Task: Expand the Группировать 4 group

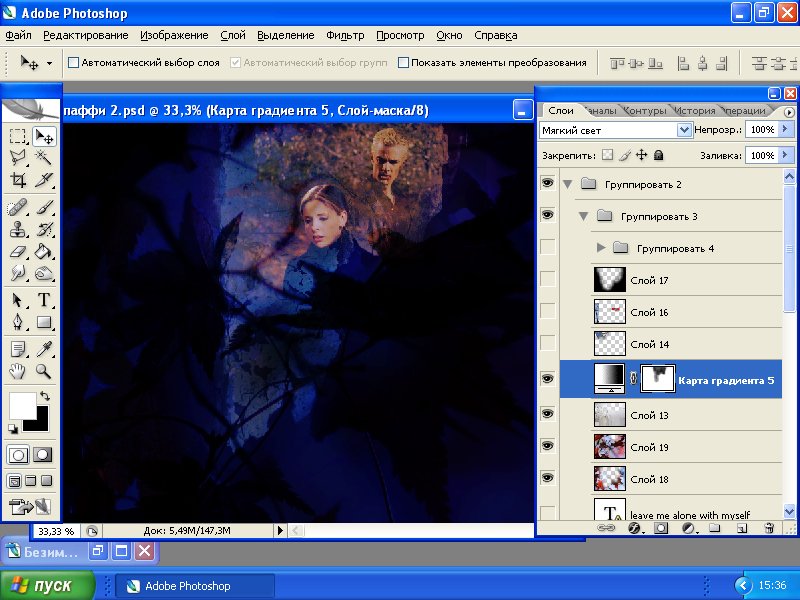Action: point(601,247)
